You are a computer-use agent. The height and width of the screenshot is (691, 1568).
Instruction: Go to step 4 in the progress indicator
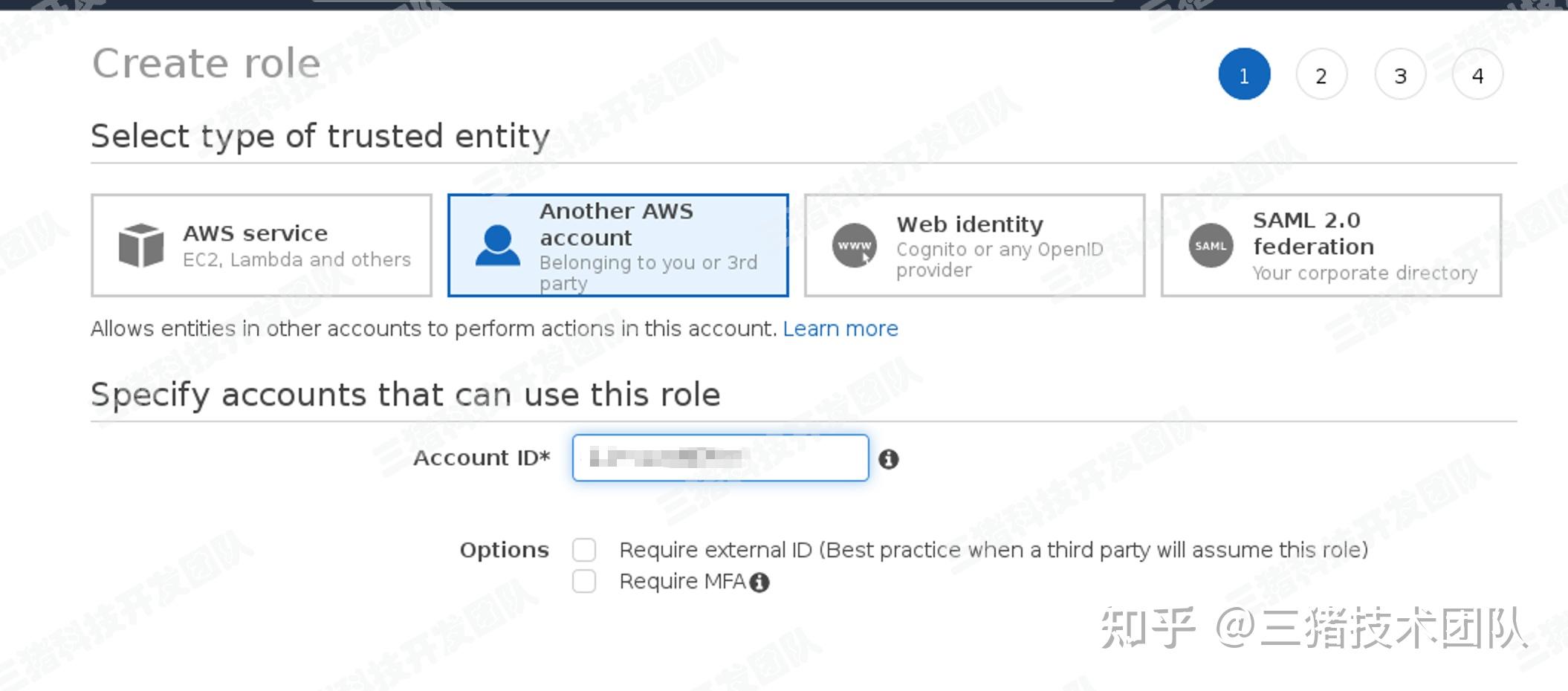(x=1478, y=75)
